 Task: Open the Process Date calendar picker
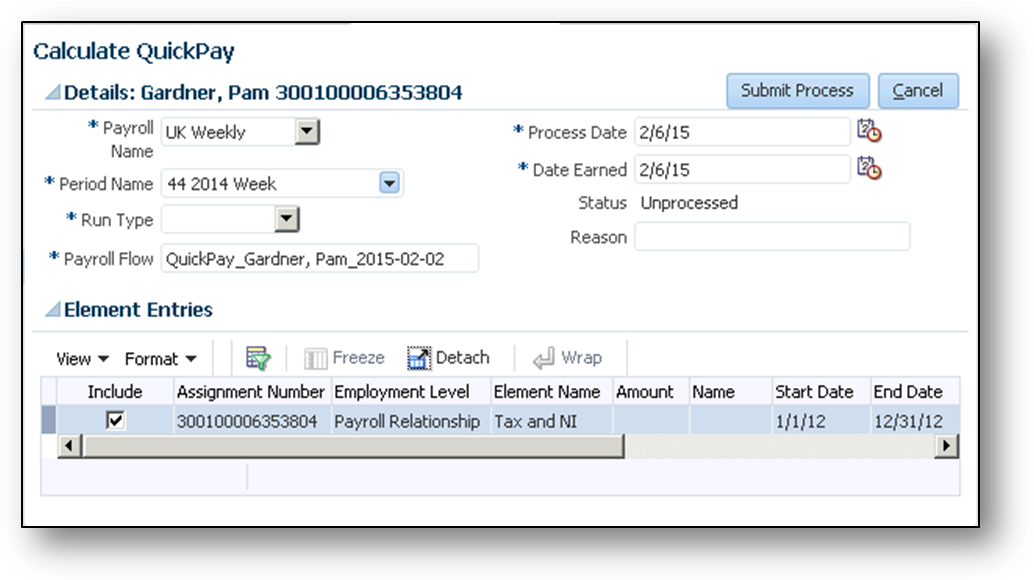869,131
